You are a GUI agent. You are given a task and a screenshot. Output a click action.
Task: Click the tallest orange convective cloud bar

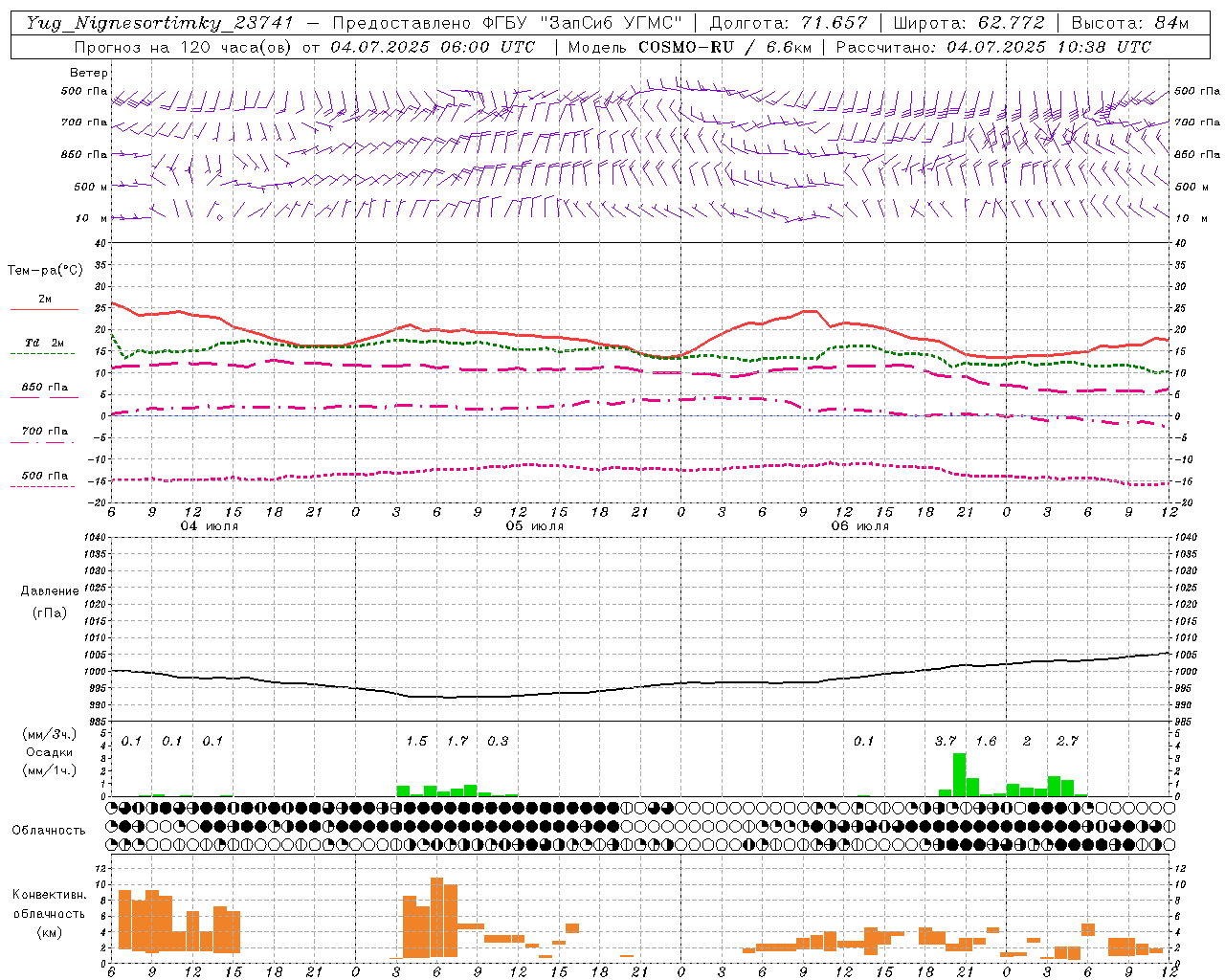pos(437,917)
